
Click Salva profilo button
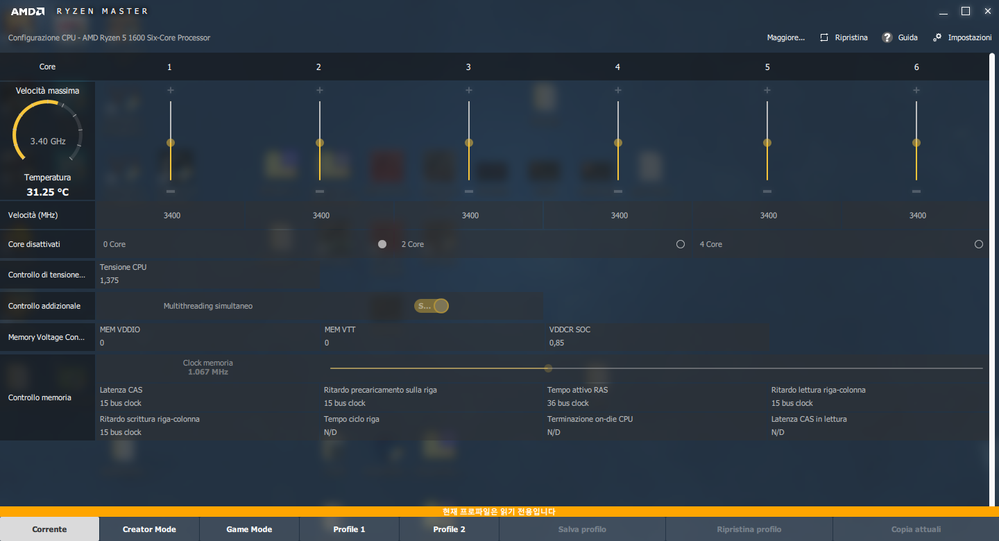(x=582, y=529)
